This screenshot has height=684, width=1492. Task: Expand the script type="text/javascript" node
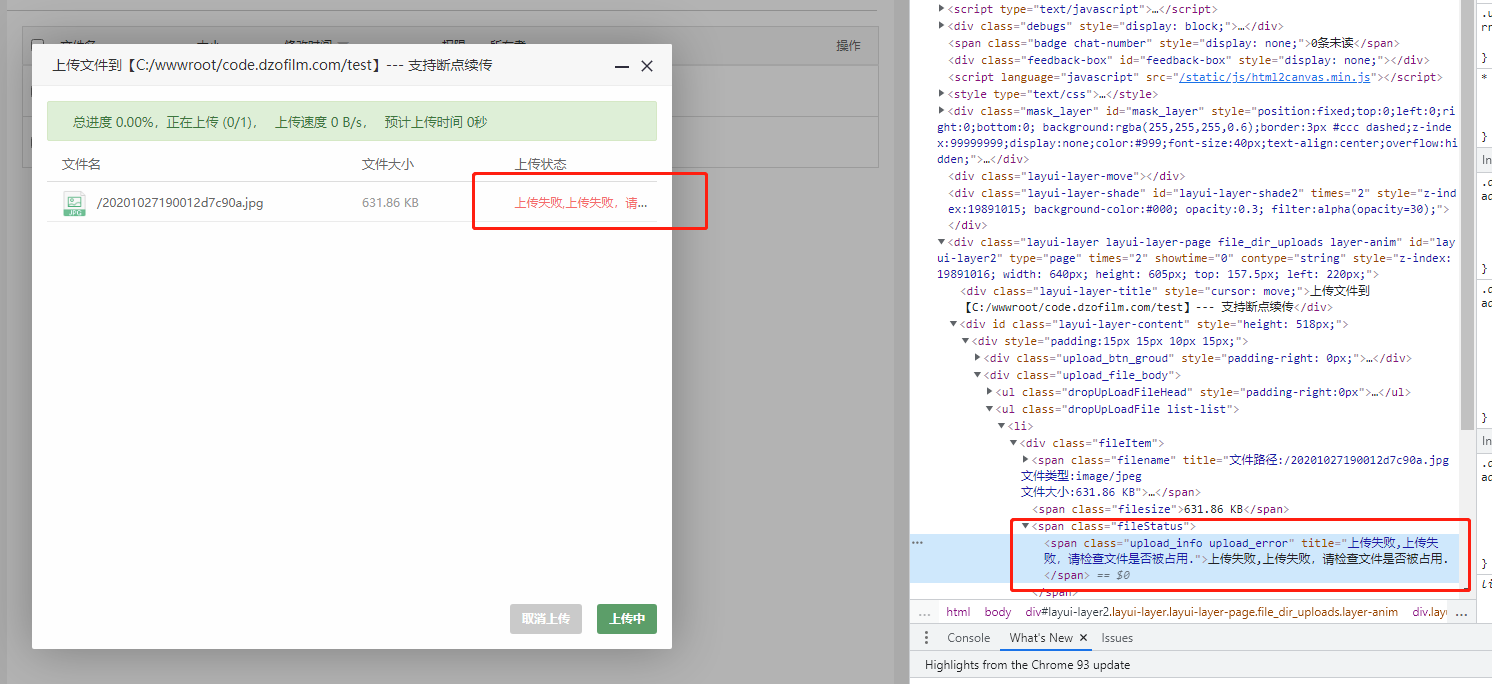tap(941, 9)
